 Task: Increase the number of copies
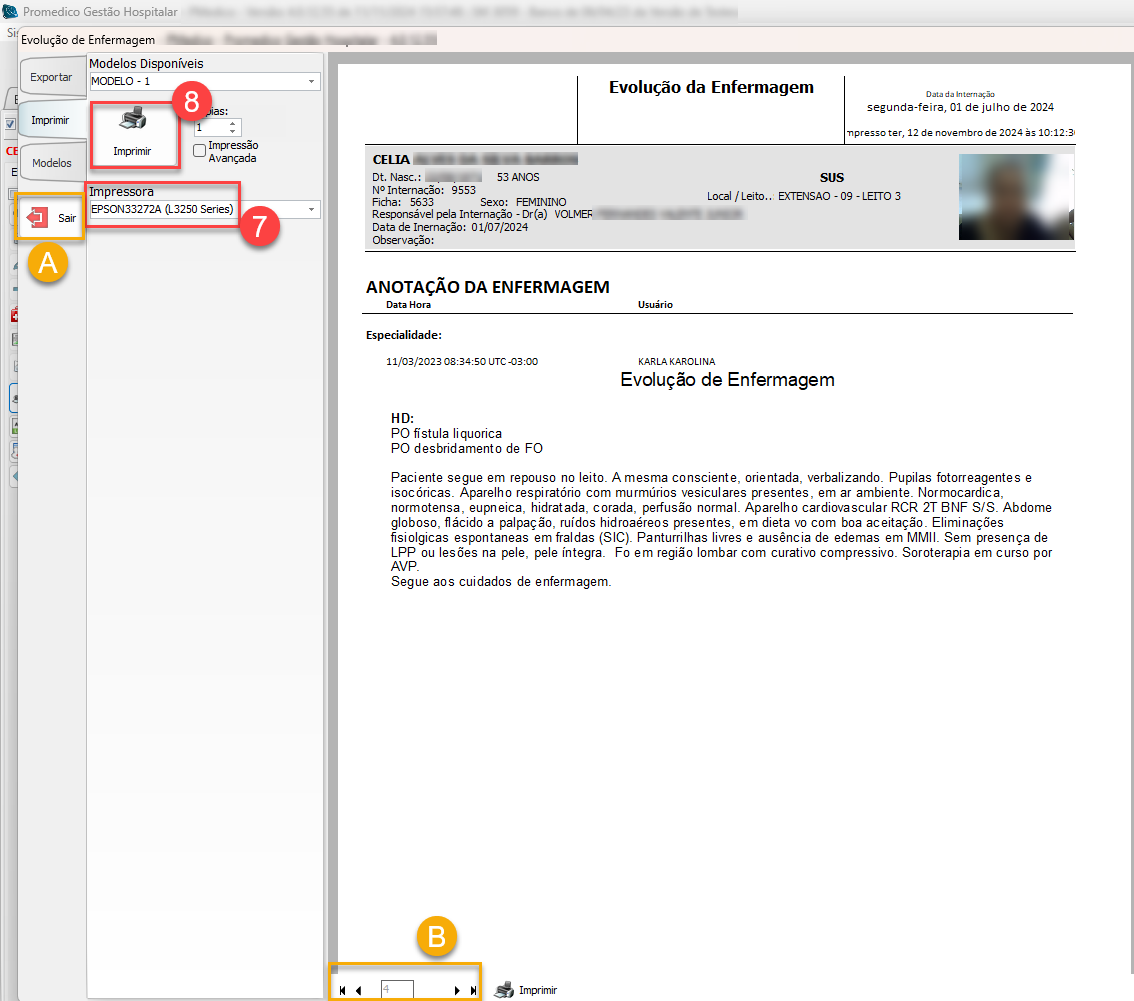[233, 123]
